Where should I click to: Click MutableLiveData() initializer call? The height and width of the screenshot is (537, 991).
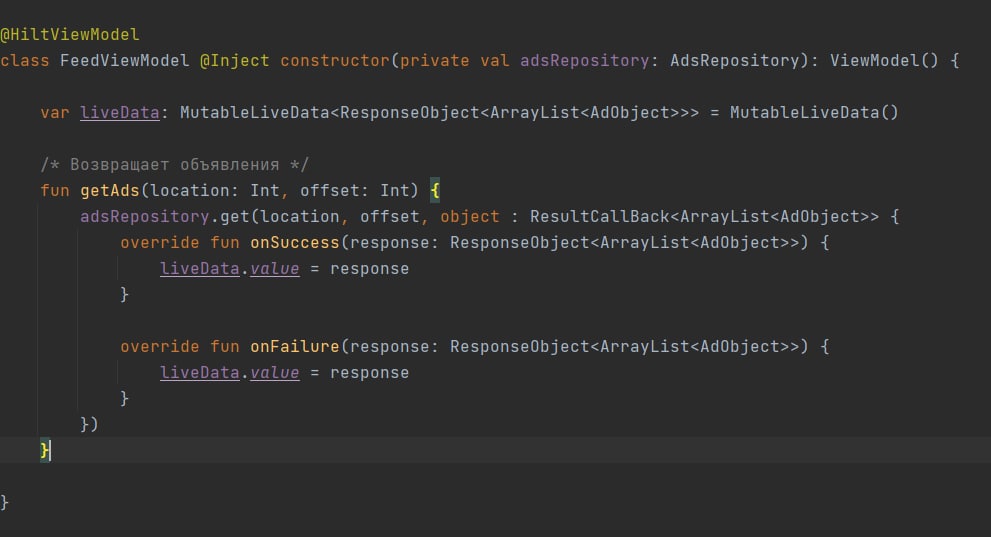pyautogui.click(x=814, y=112)
